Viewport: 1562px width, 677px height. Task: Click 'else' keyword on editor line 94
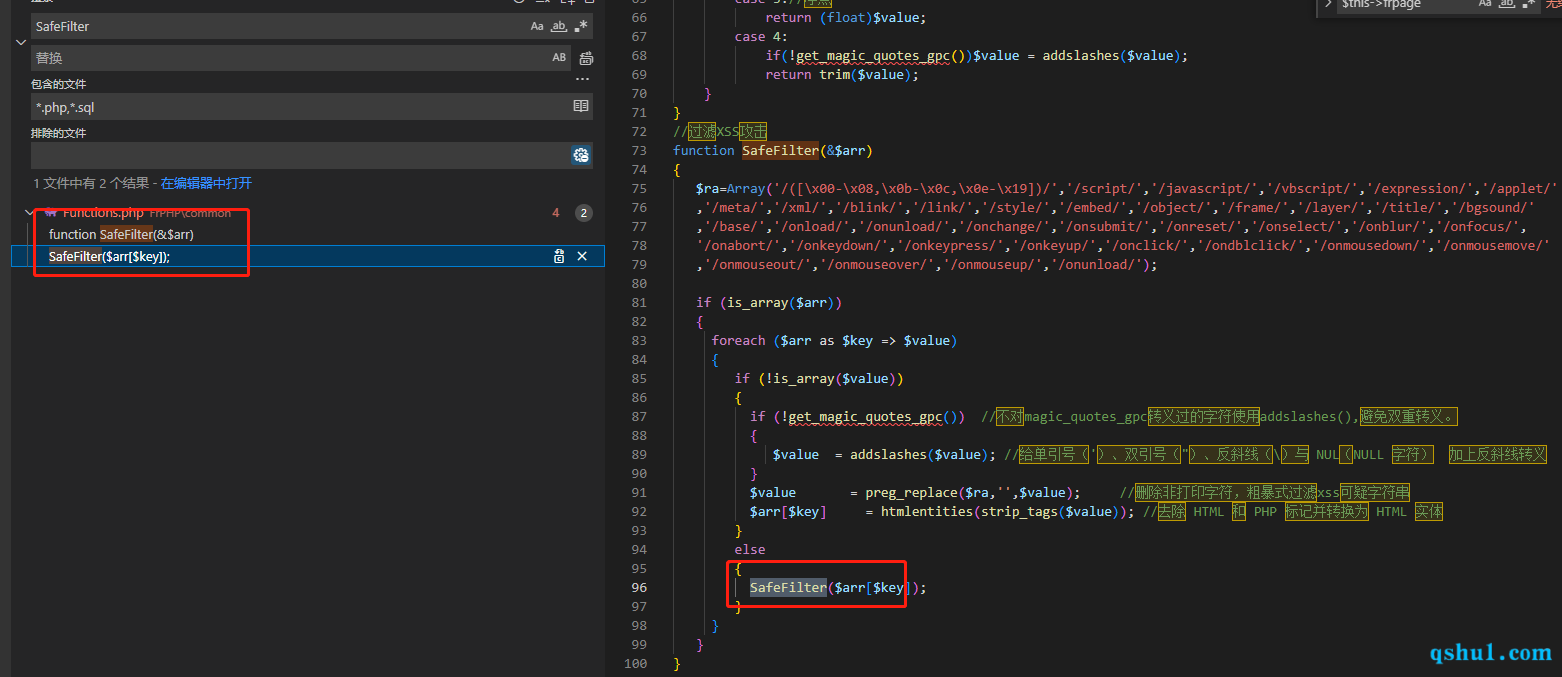click(750, 549)
